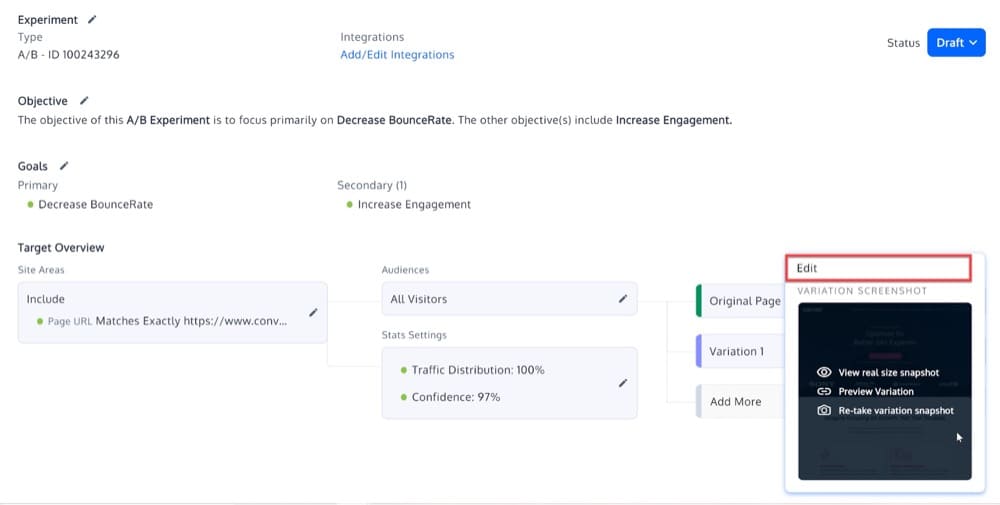This screenshot has height=505, width=1000.
Task: Click the variation screenshot thumbnail
Action: [x=884, y=450]
